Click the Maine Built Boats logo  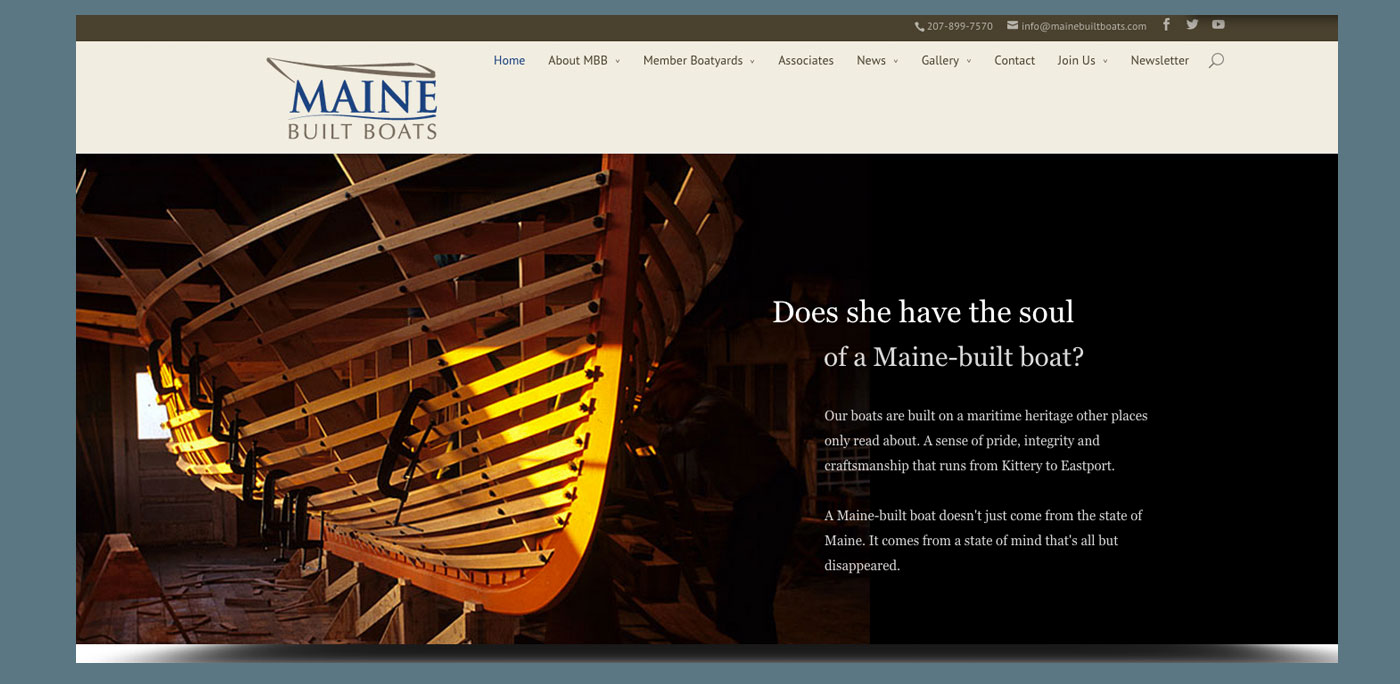tap(352, 98)
